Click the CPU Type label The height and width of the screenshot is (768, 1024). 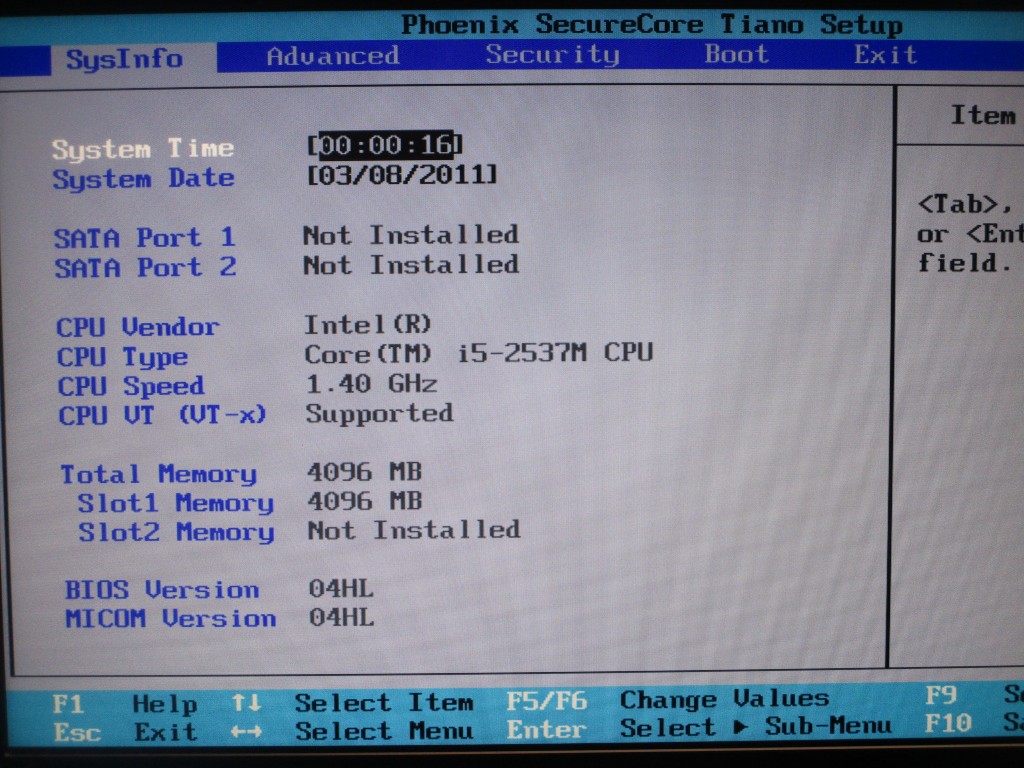(122, 357)
